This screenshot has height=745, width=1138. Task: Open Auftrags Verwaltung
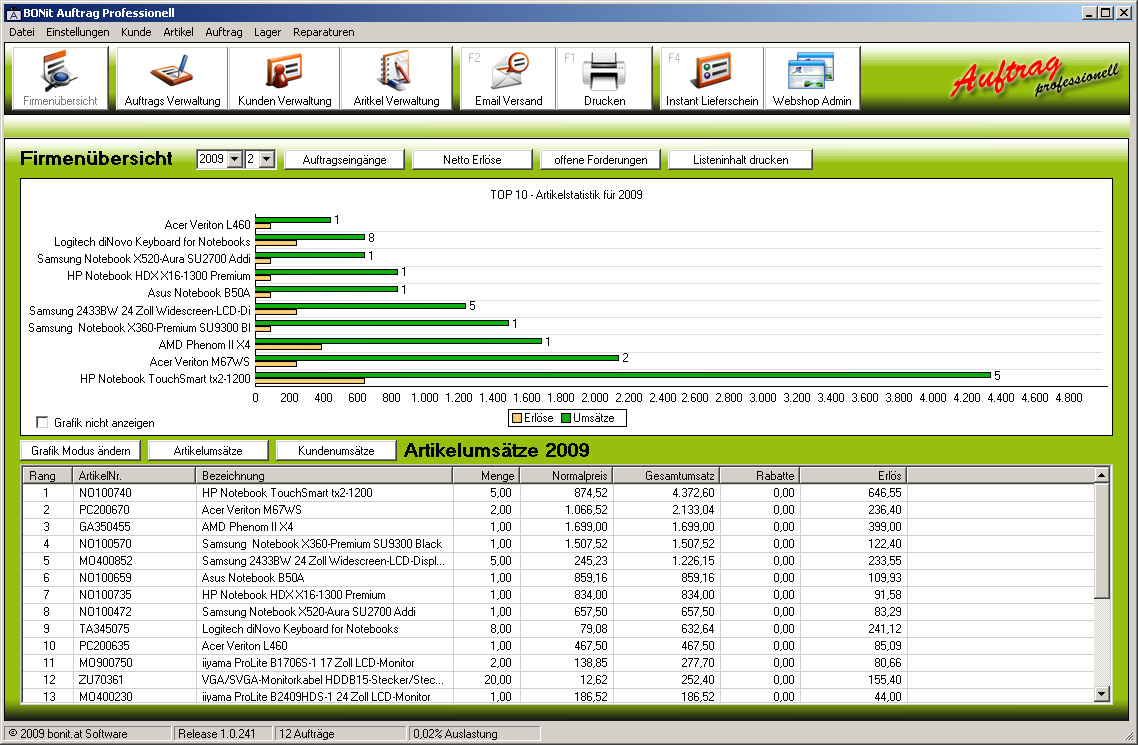coord(172,78)
